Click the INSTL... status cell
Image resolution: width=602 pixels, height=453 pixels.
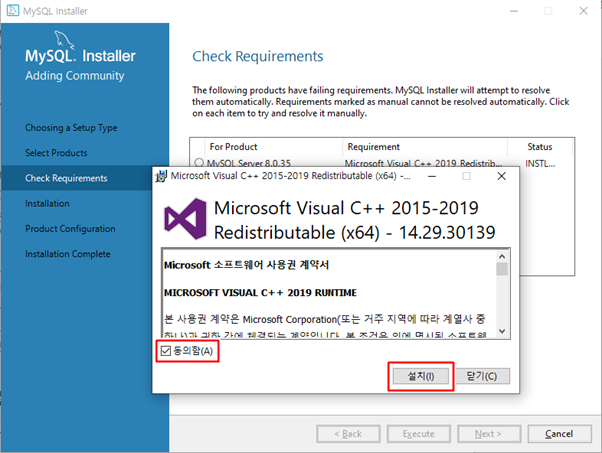[540, 164]
